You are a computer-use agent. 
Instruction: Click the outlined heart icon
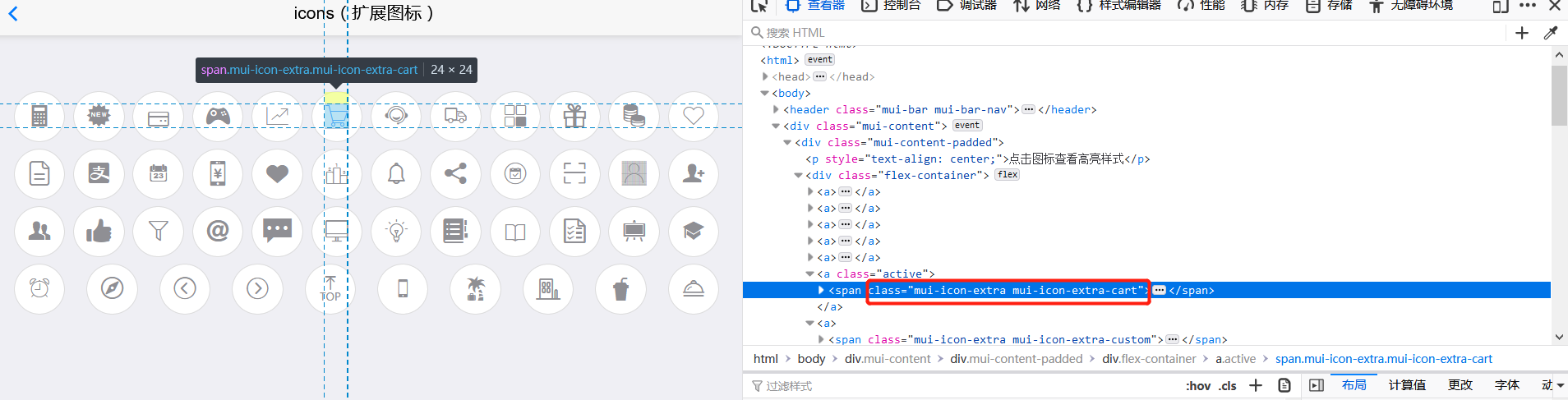click(x=694, y=117)
